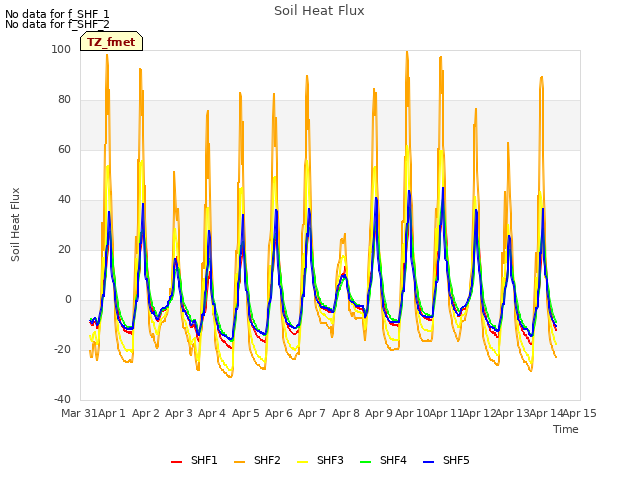Click the Apr 9 x-axis tick label
The height and width of the screenshot is (480, 640).
(x=379, y=413)
